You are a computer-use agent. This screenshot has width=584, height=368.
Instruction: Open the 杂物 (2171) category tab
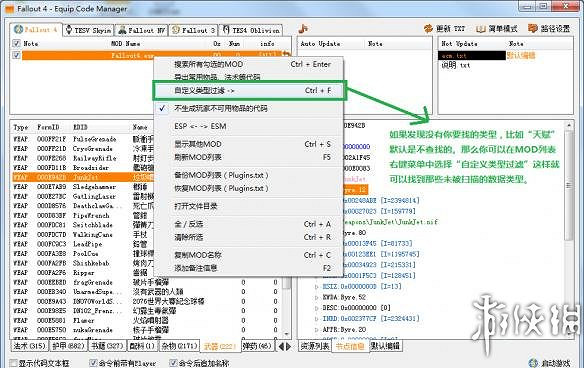coord(179,346)
